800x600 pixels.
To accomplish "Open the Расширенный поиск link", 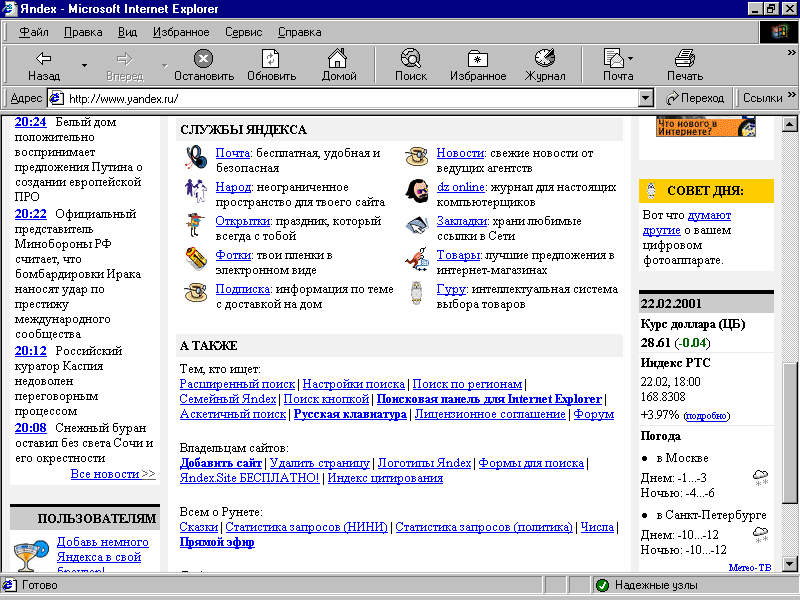I will tap(237, 384).
